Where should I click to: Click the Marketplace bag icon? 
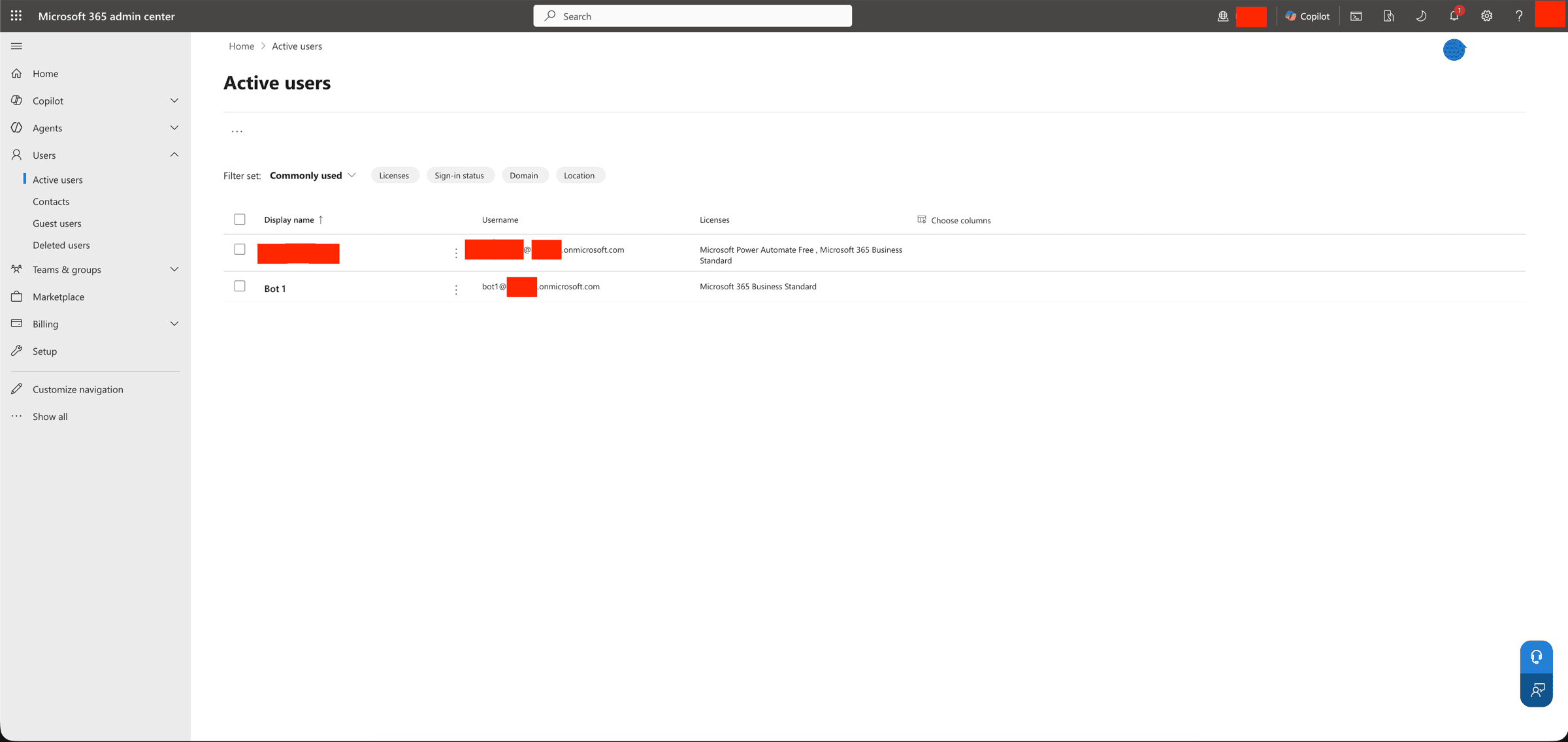(x=17, y=297)
